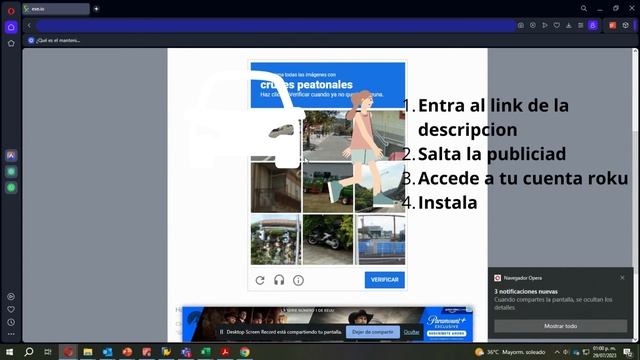Click the outlined pentagon icon in sidebar
The height and width of the screenshot is (360, 640).
coord(11,43)
